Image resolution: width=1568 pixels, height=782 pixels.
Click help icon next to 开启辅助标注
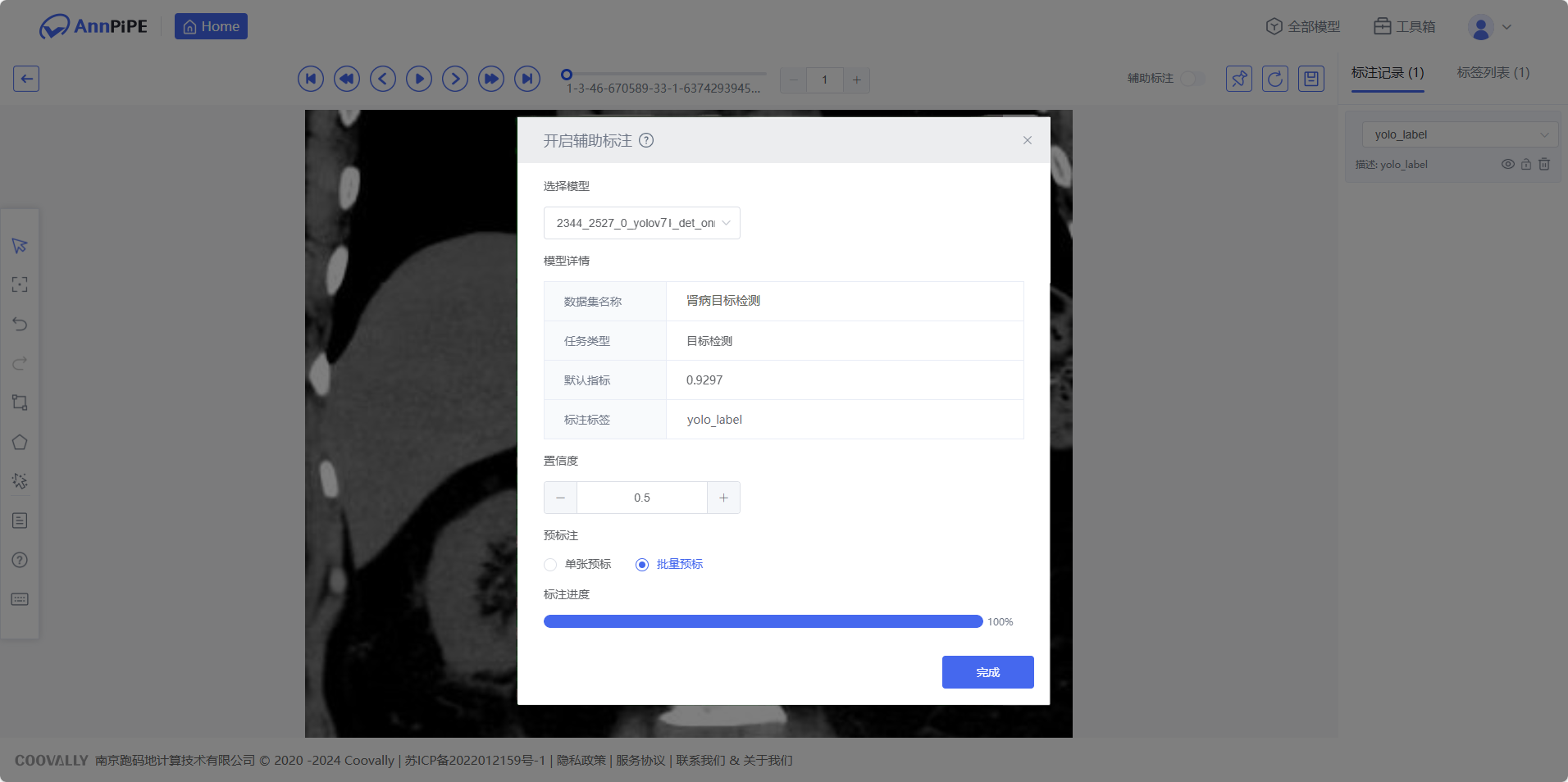pos(646,140)
